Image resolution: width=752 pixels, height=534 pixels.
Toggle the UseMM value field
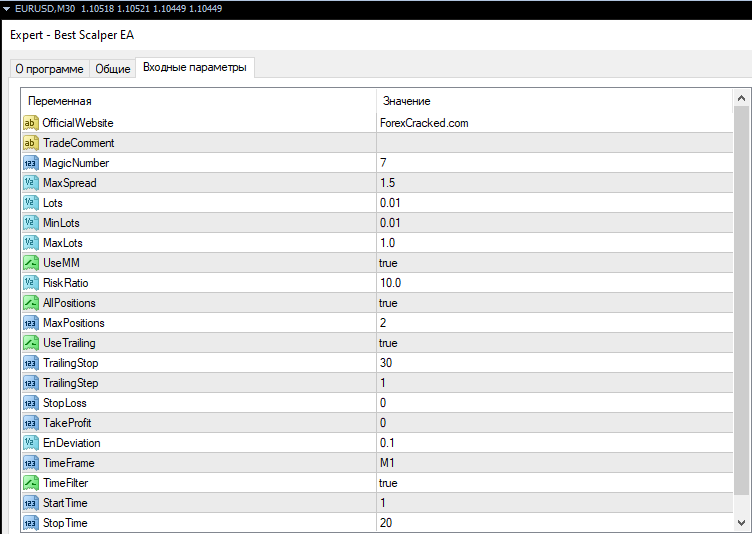[x=388, y=263]
